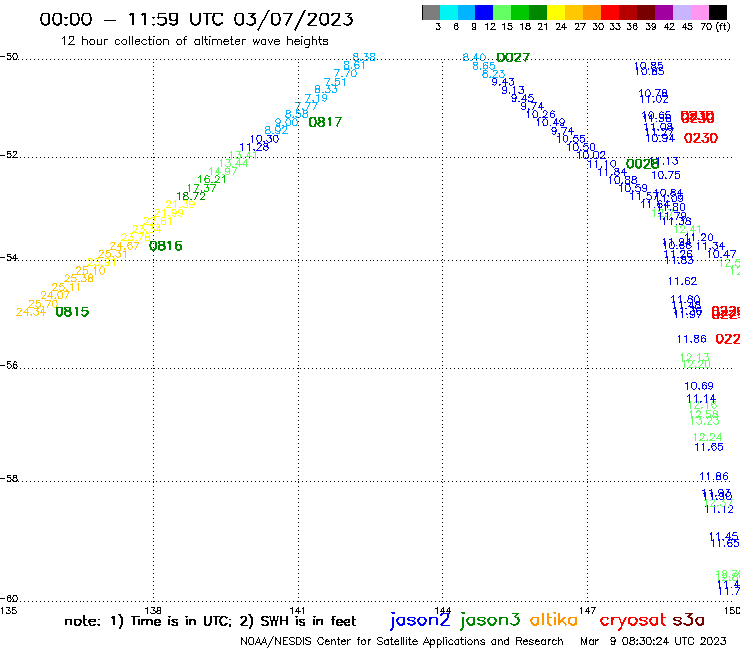Click the yellow value "25.70"

[43, 304]
